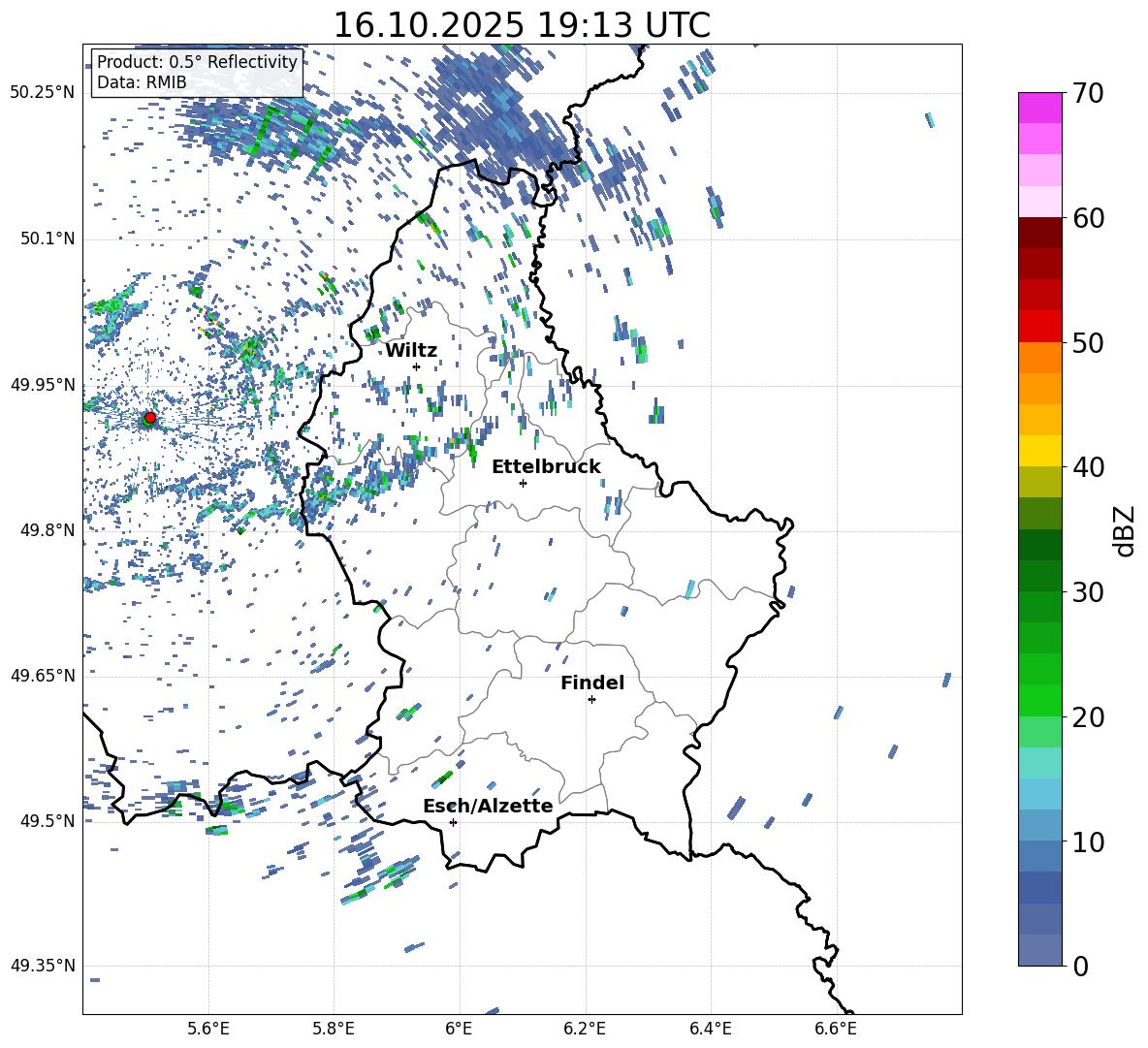
Task: Click the title 16.10.2025 19:13 UTC
Action: click(522, 25)
